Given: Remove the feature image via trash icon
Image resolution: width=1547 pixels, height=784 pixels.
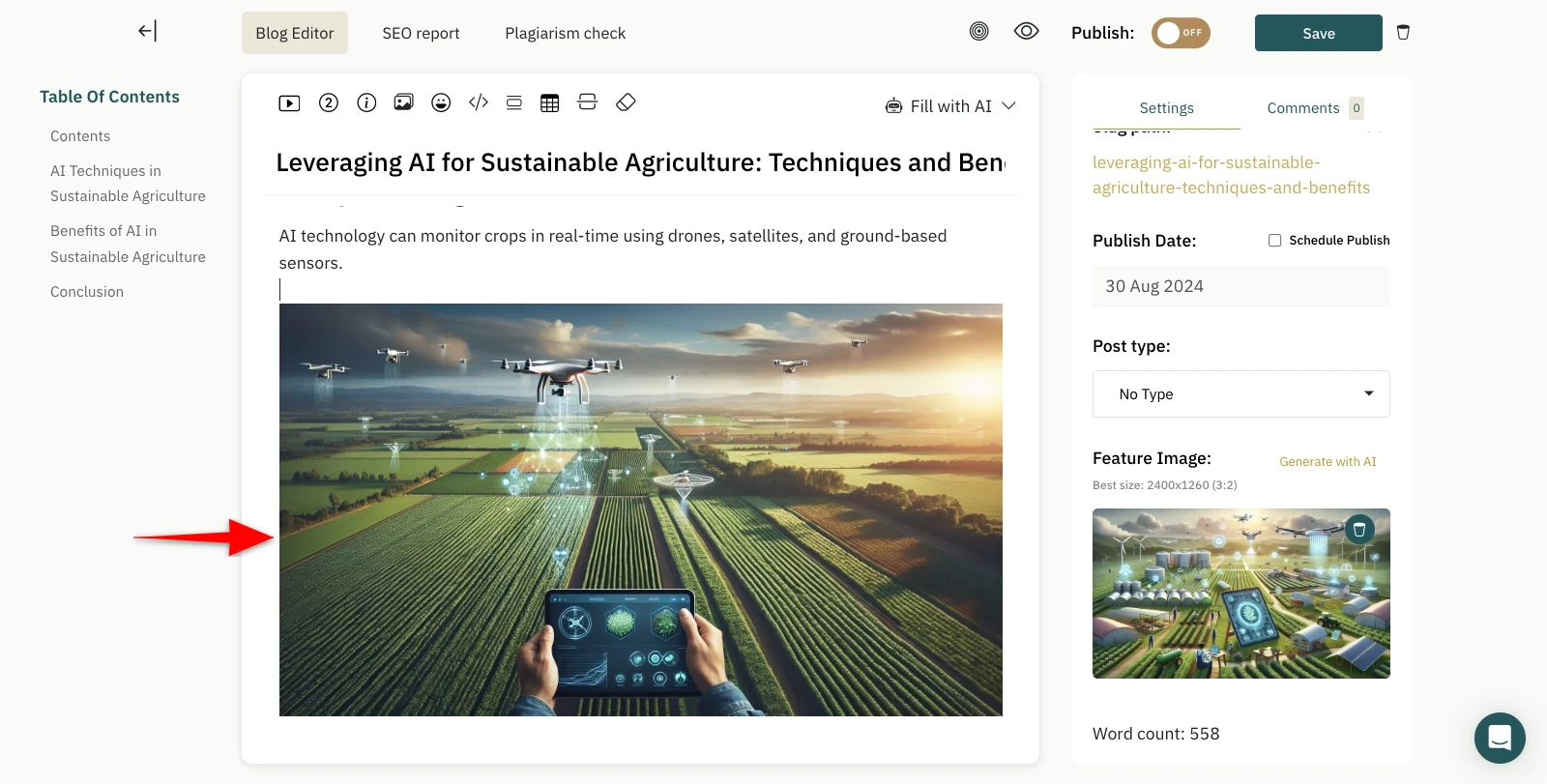Looking at the screenshot, I should (1359, 529).
